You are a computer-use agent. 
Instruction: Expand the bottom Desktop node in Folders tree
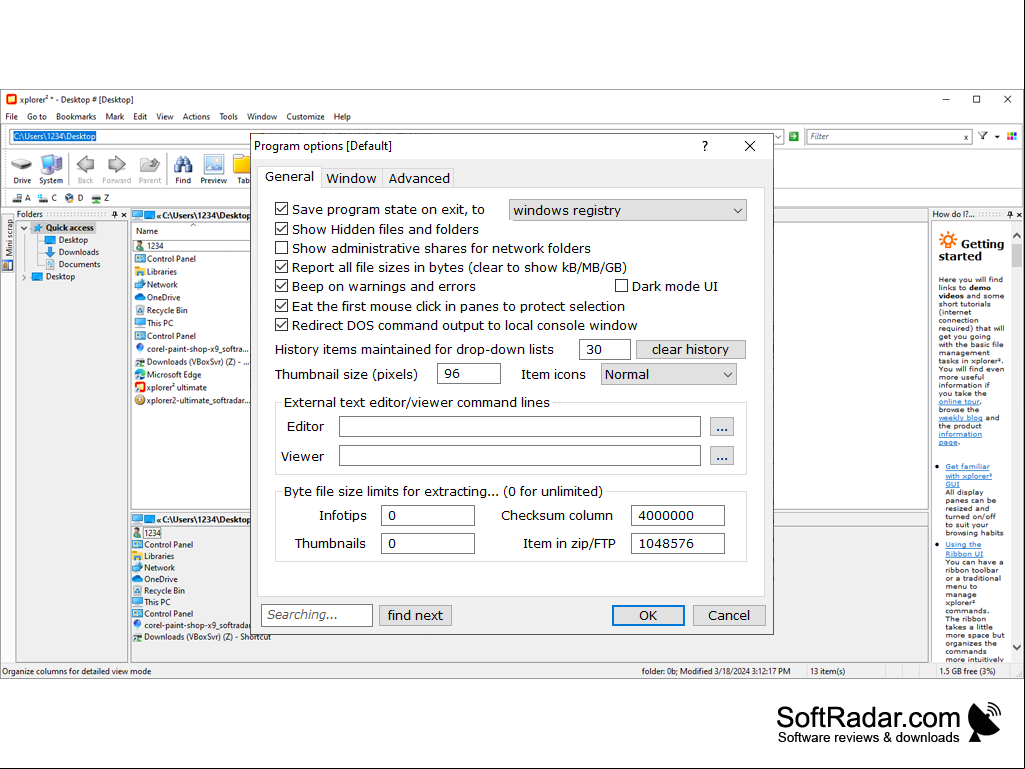click(24, 277)
